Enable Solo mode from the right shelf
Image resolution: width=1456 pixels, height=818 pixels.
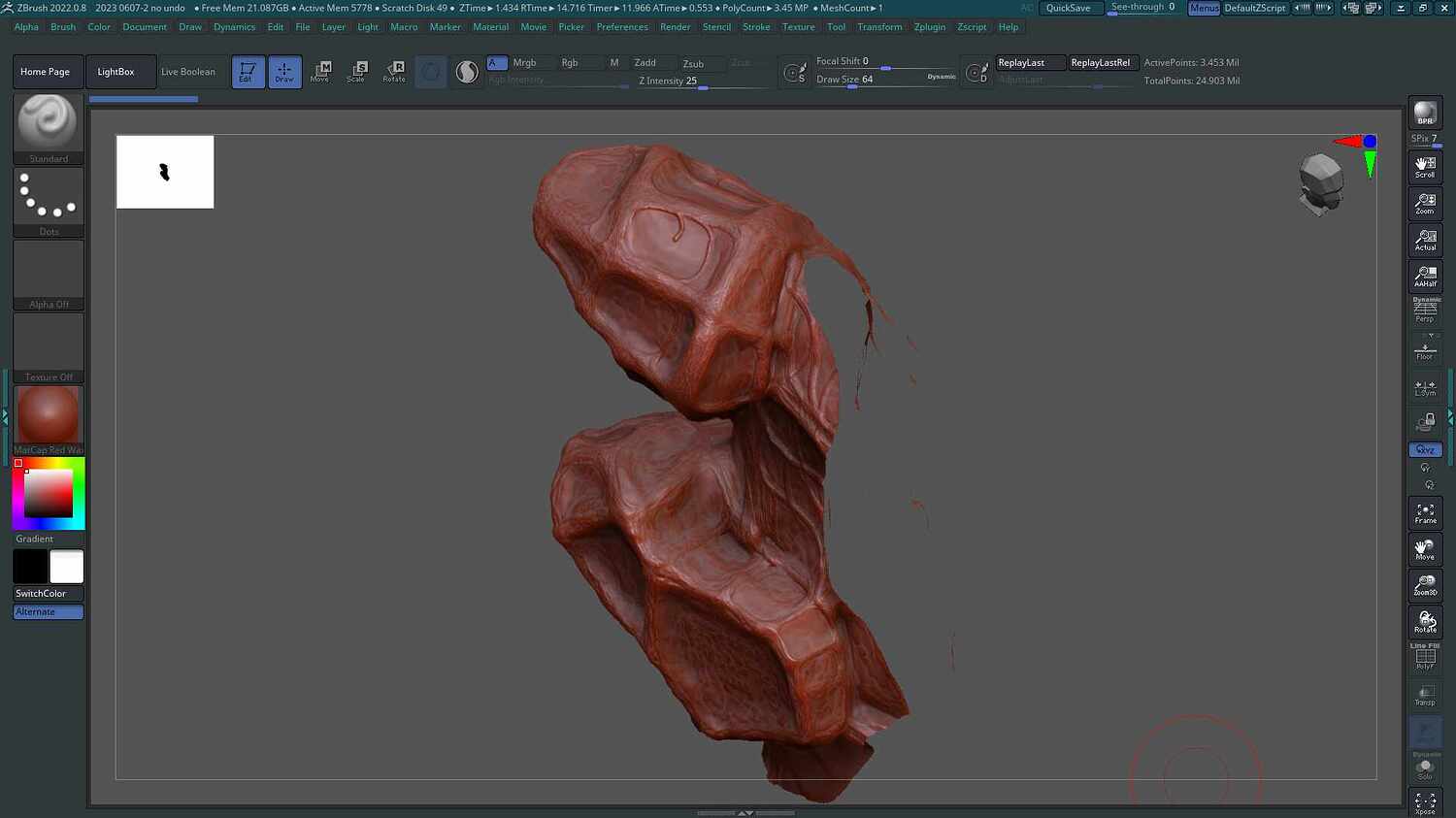click(x=1425, y=767)
